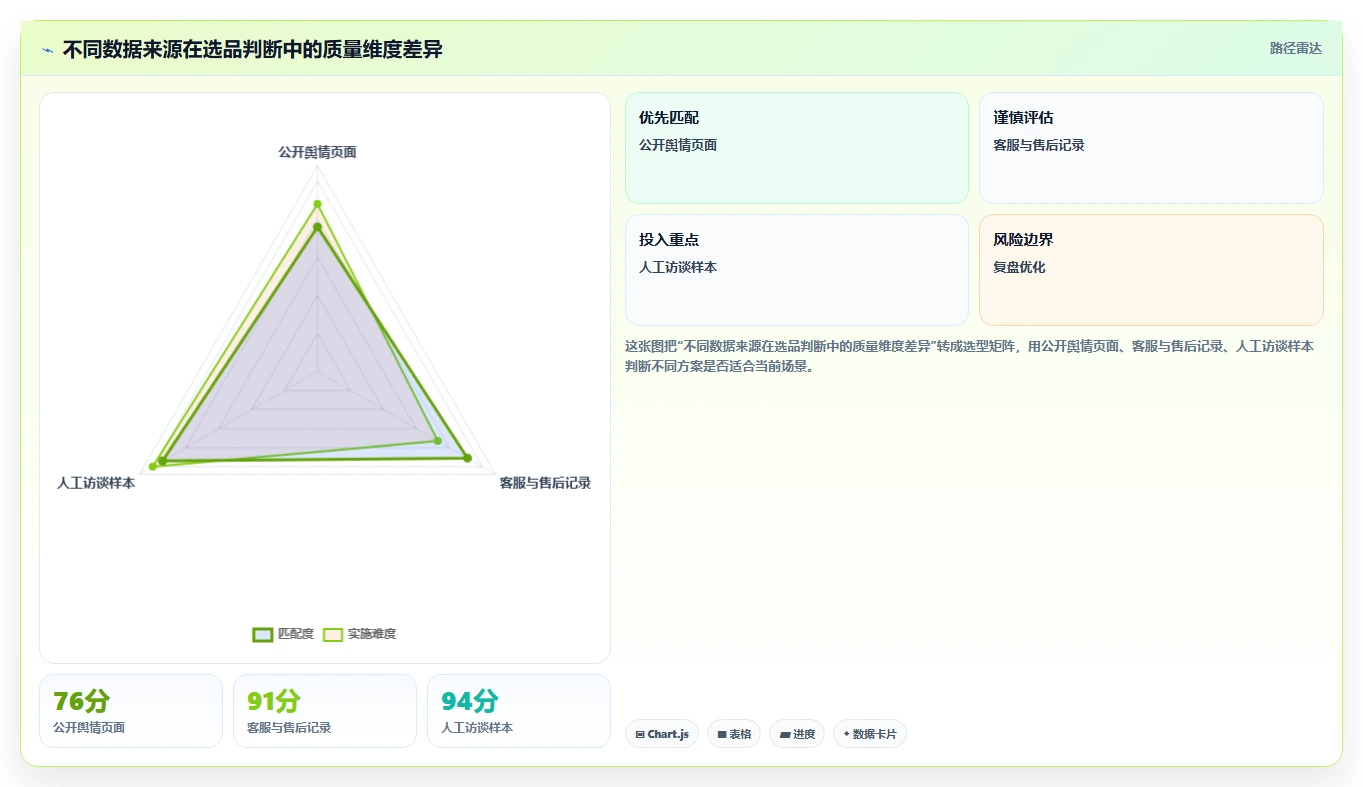1363x787 pixels.
Task: Open the 风险边界 card
Action: click(x=1151, y=270)
